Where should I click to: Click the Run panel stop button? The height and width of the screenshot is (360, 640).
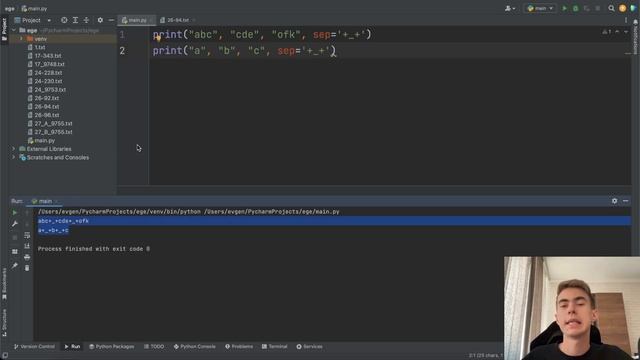(x=15, y=237)
